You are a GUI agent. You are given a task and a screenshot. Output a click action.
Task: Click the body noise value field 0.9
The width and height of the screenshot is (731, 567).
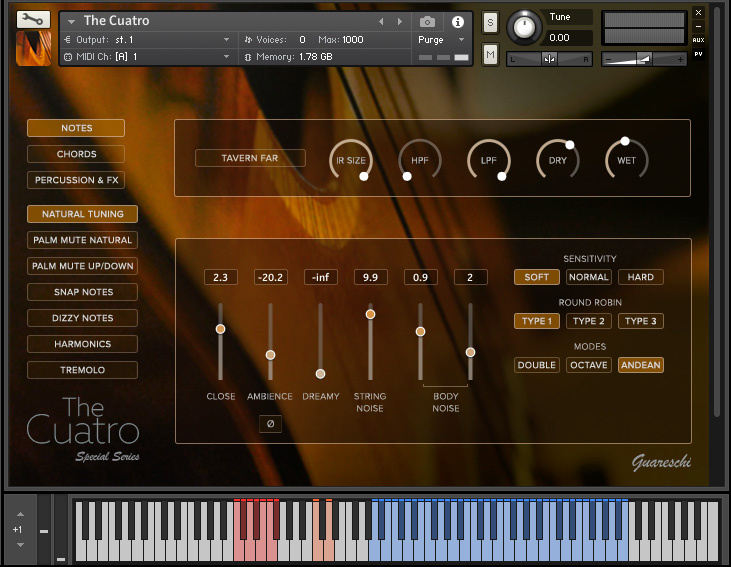(x=421, y=277)
